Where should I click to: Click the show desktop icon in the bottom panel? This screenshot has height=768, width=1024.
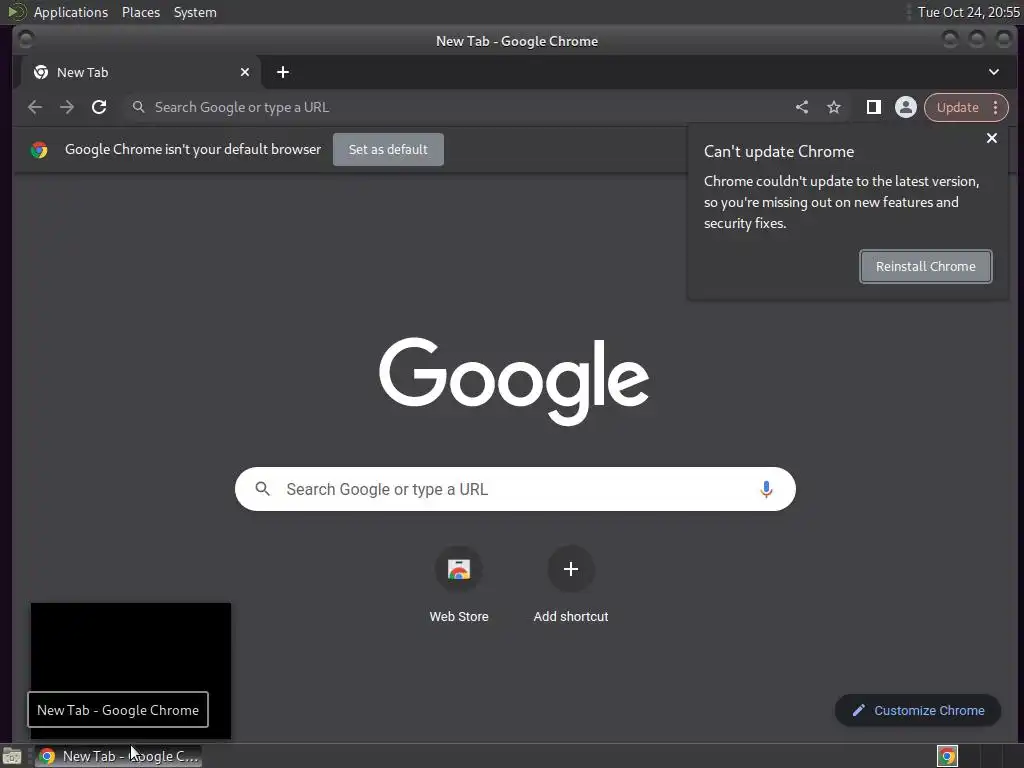tap(12, 756)
